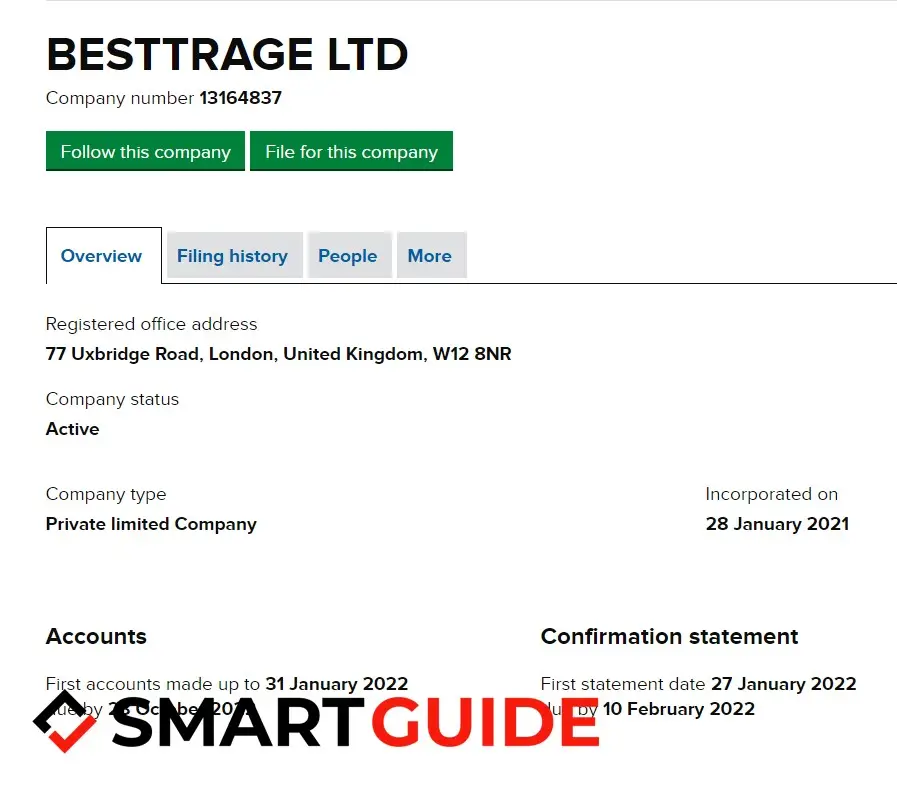Viewport: 897px width, 786px height.
Task: Click the Confirmation statement heading
Action: (669, 637)
